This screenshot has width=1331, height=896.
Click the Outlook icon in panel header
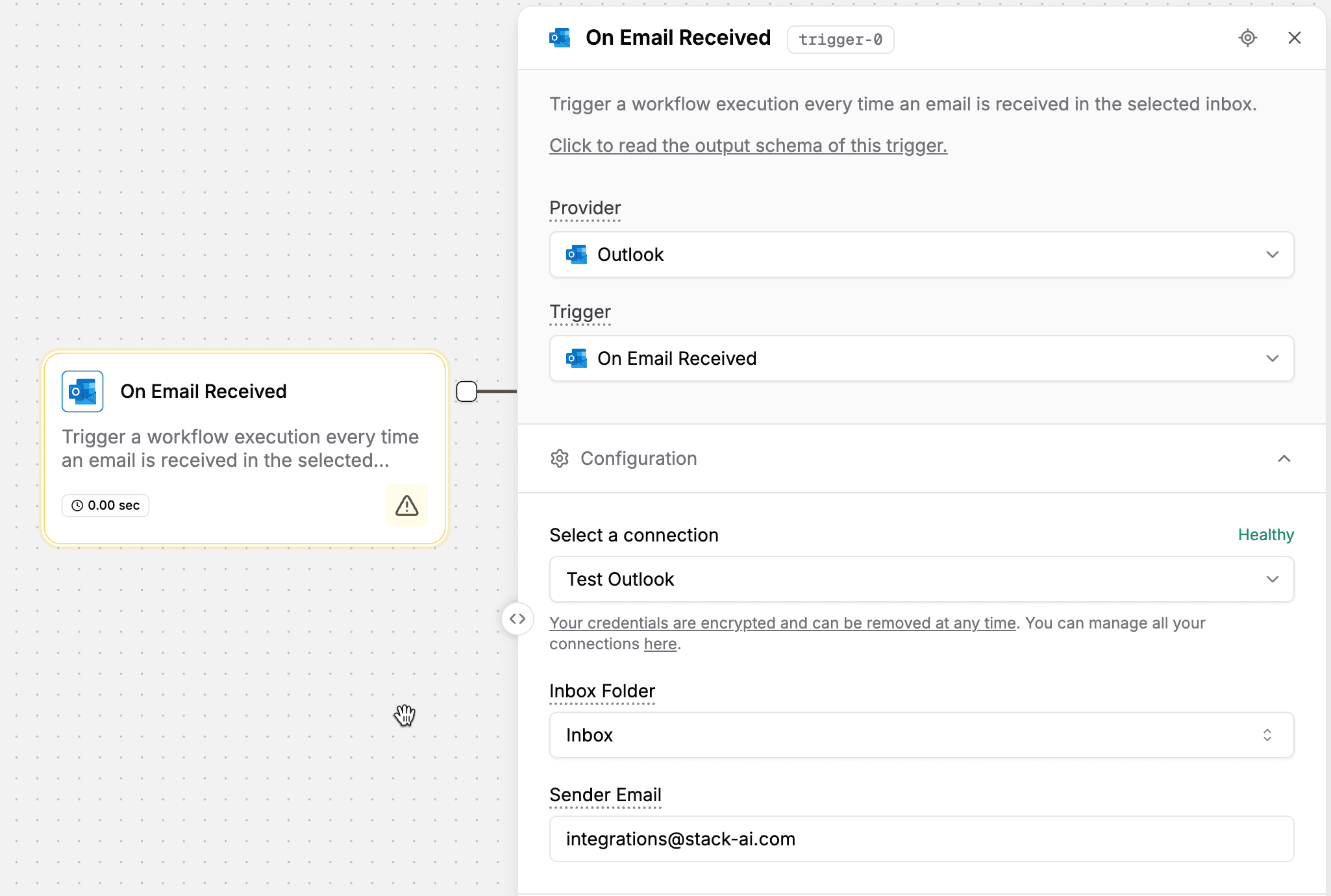(560, 38)
